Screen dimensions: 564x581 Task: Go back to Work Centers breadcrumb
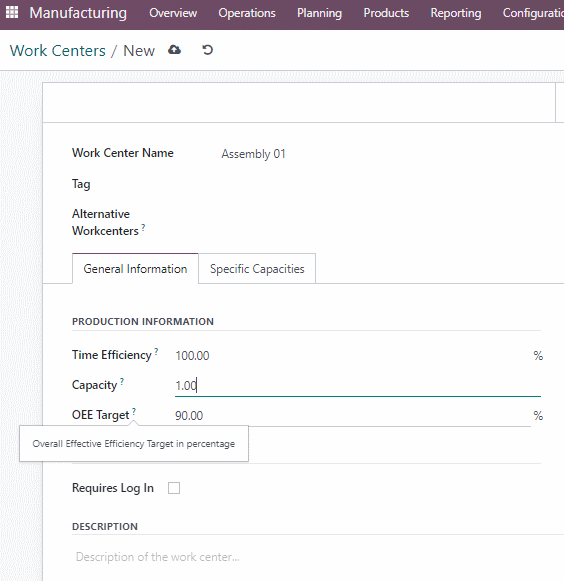[x=57, y=50]
